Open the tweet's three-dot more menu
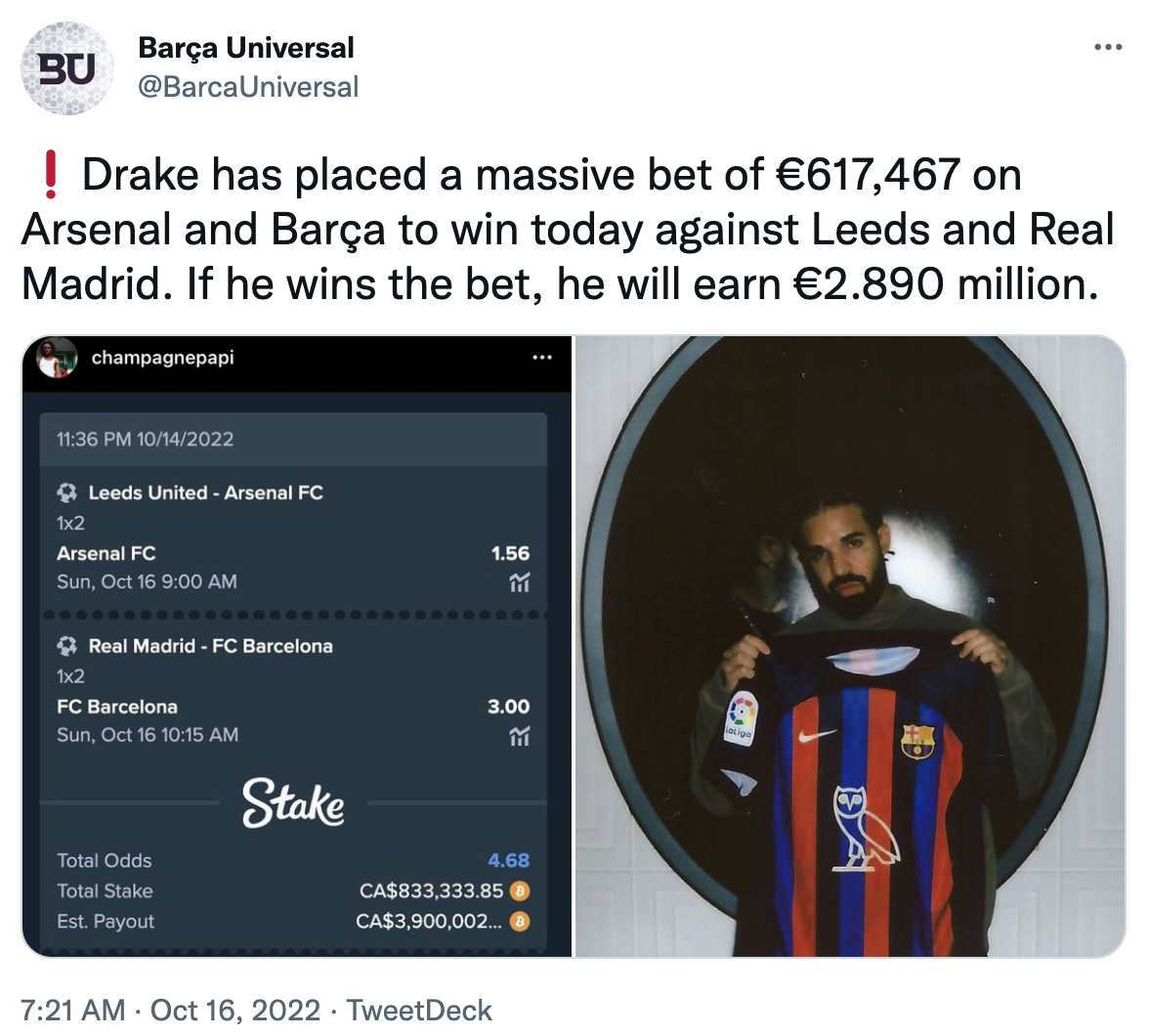 pos(1107,47)
